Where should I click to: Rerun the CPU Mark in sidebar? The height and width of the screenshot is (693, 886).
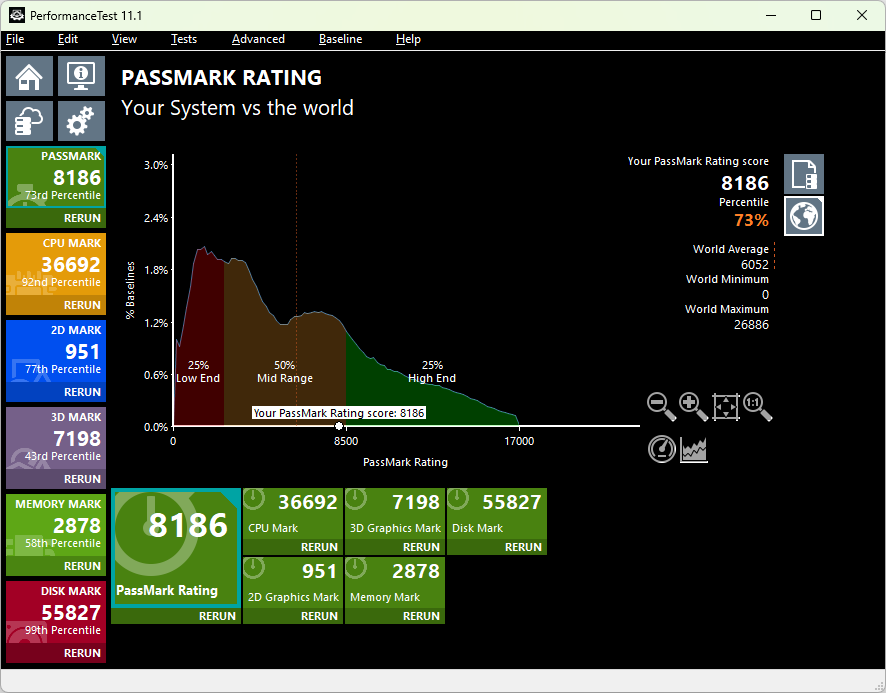coord(82,305)
